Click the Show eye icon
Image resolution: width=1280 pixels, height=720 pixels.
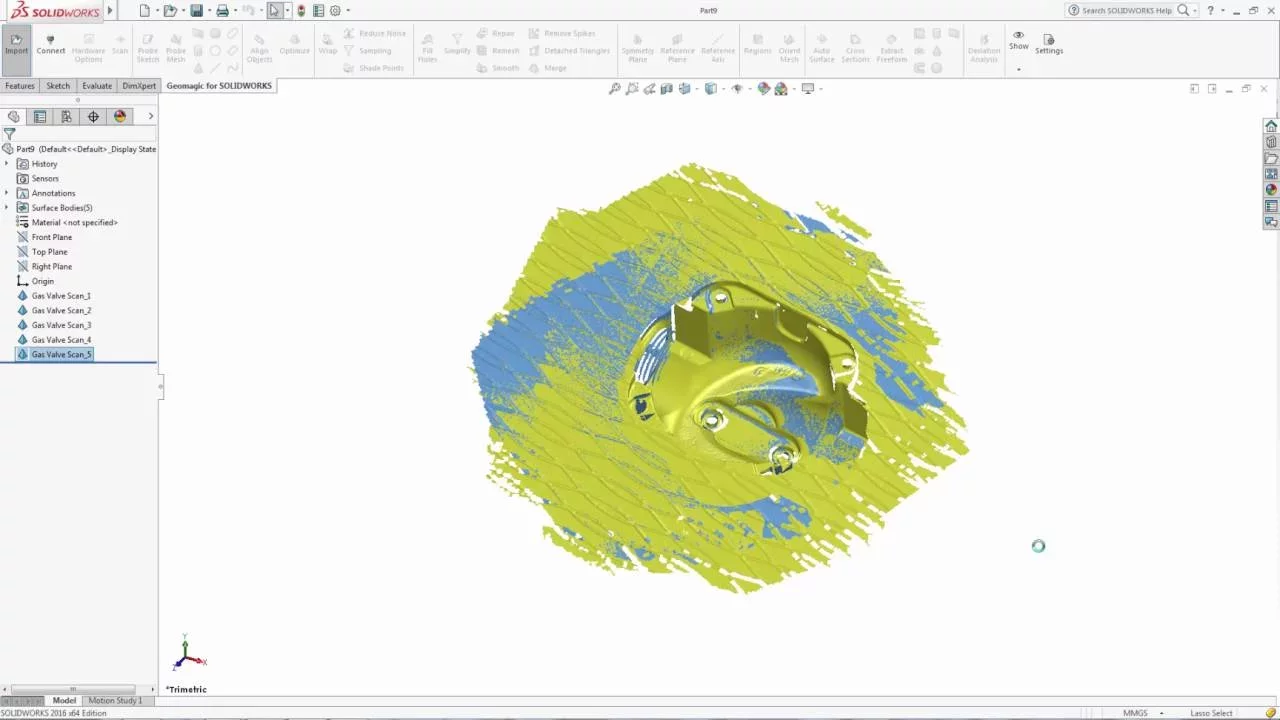1018,35
